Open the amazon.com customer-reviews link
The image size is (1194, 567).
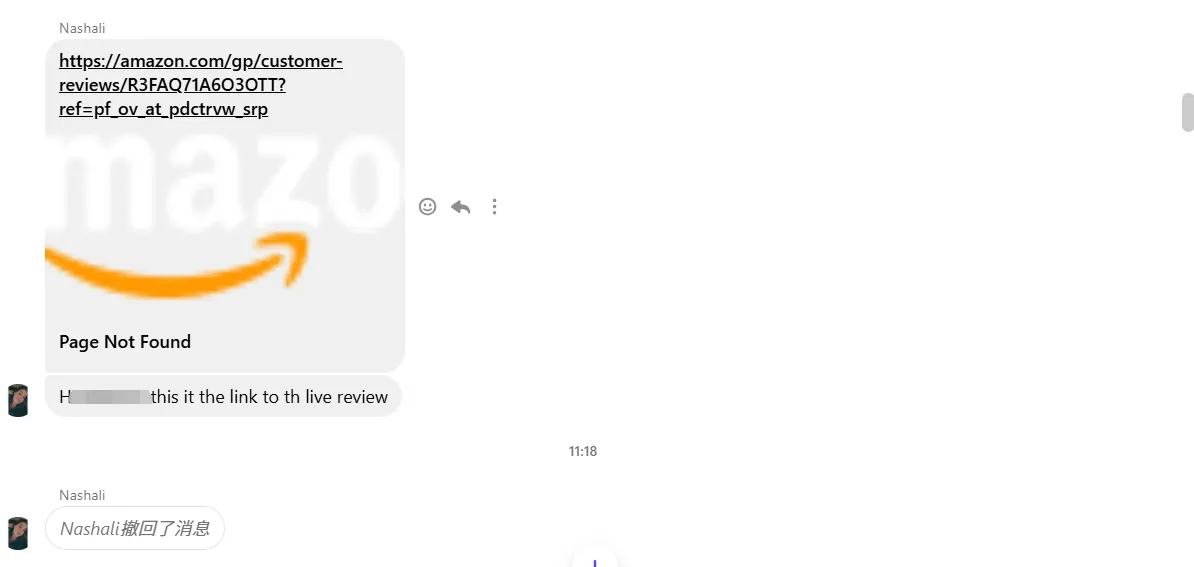click(201, 84)
